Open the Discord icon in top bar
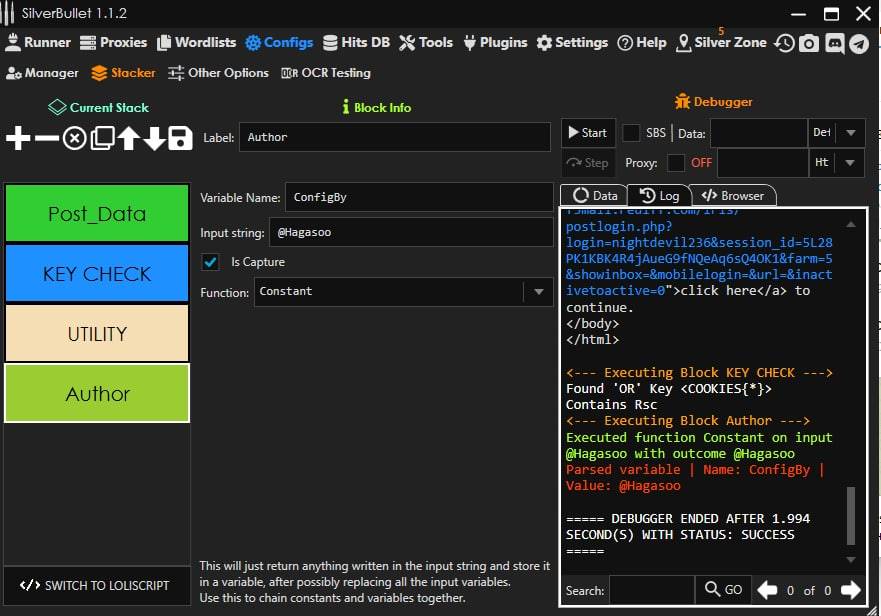 point(834,44)
